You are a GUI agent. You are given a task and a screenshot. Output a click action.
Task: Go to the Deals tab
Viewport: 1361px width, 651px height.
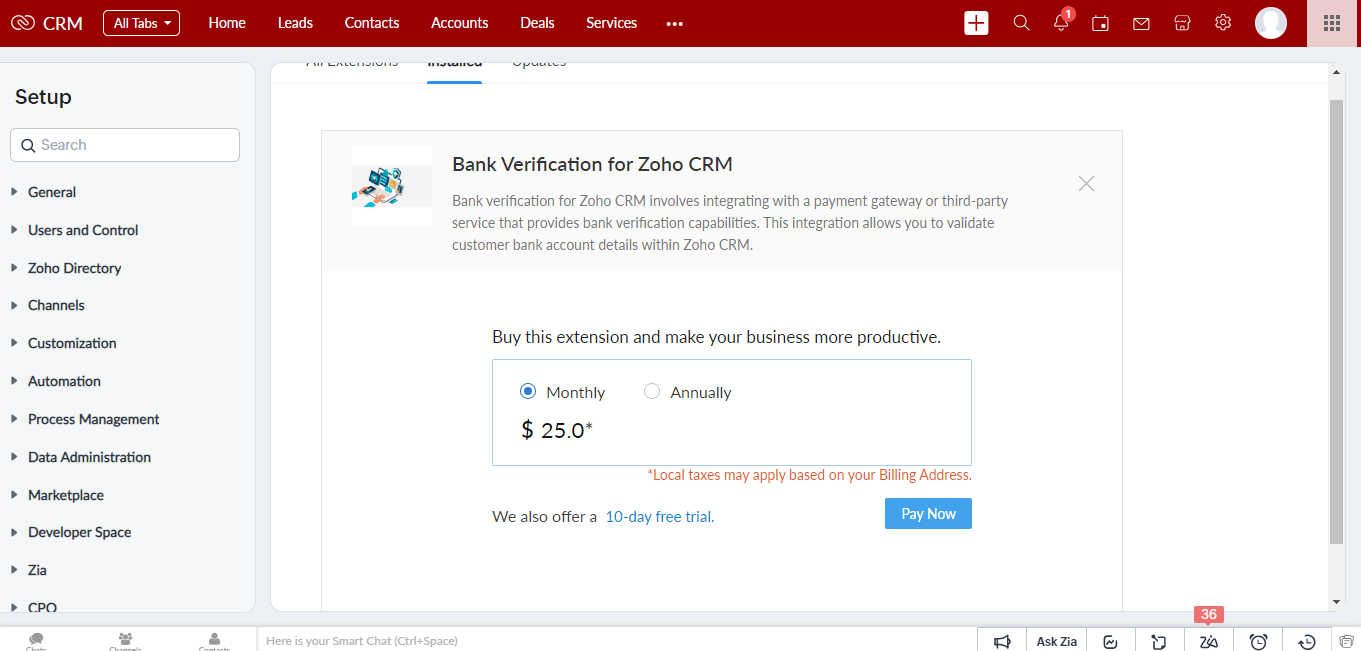(537, 23)
